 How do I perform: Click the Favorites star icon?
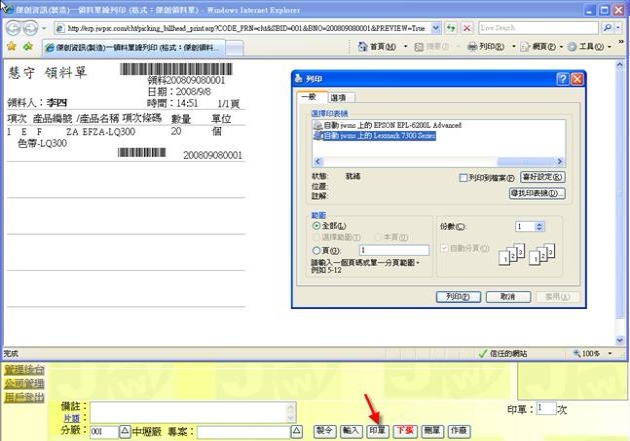point(11,46)
